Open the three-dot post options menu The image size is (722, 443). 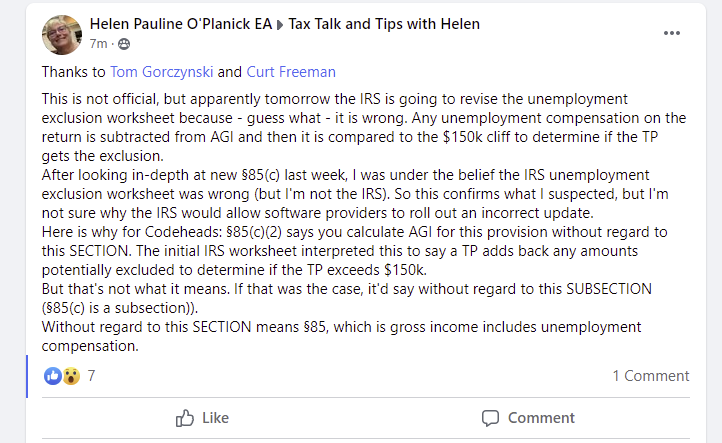671,33
